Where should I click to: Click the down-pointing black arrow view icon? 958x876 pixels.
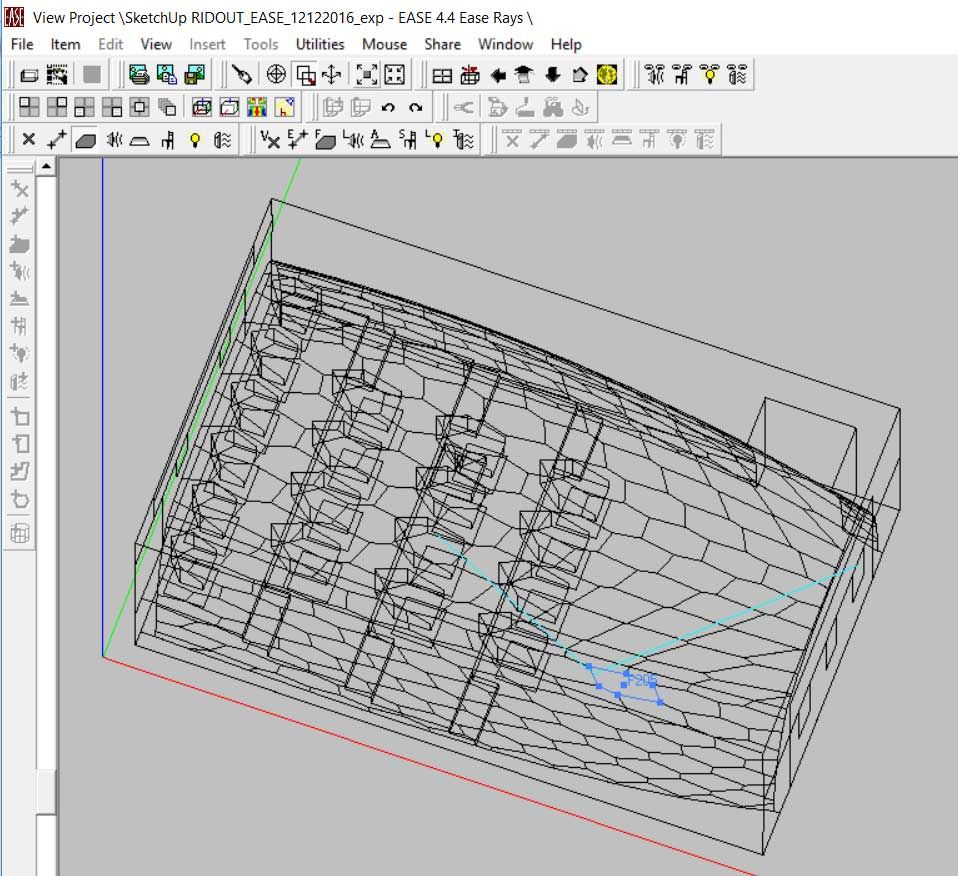(552, 75)
